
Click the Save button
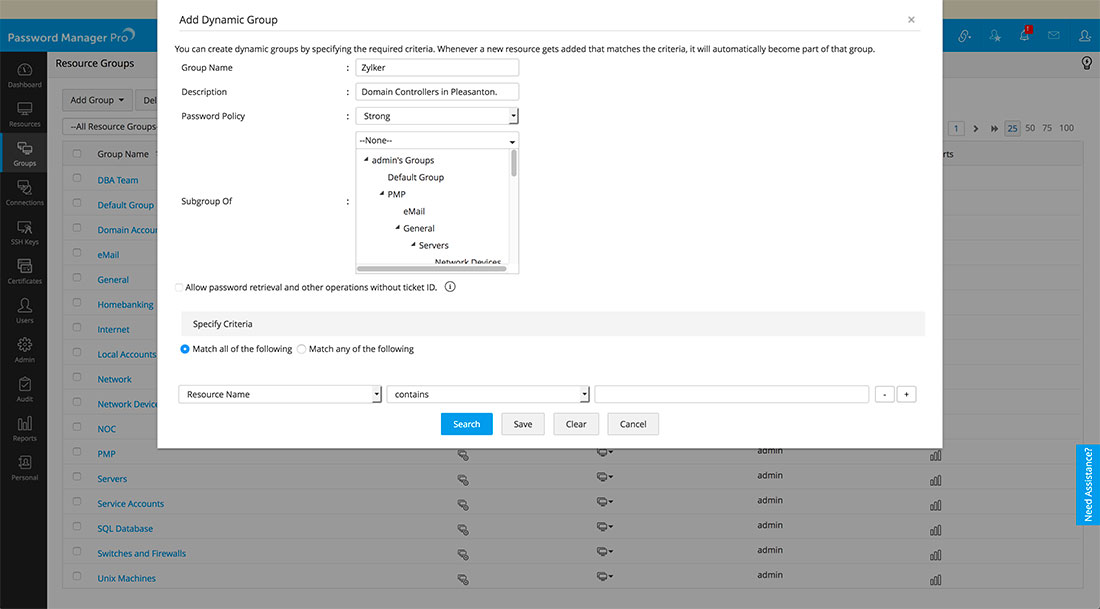click(x=522, y=424)
